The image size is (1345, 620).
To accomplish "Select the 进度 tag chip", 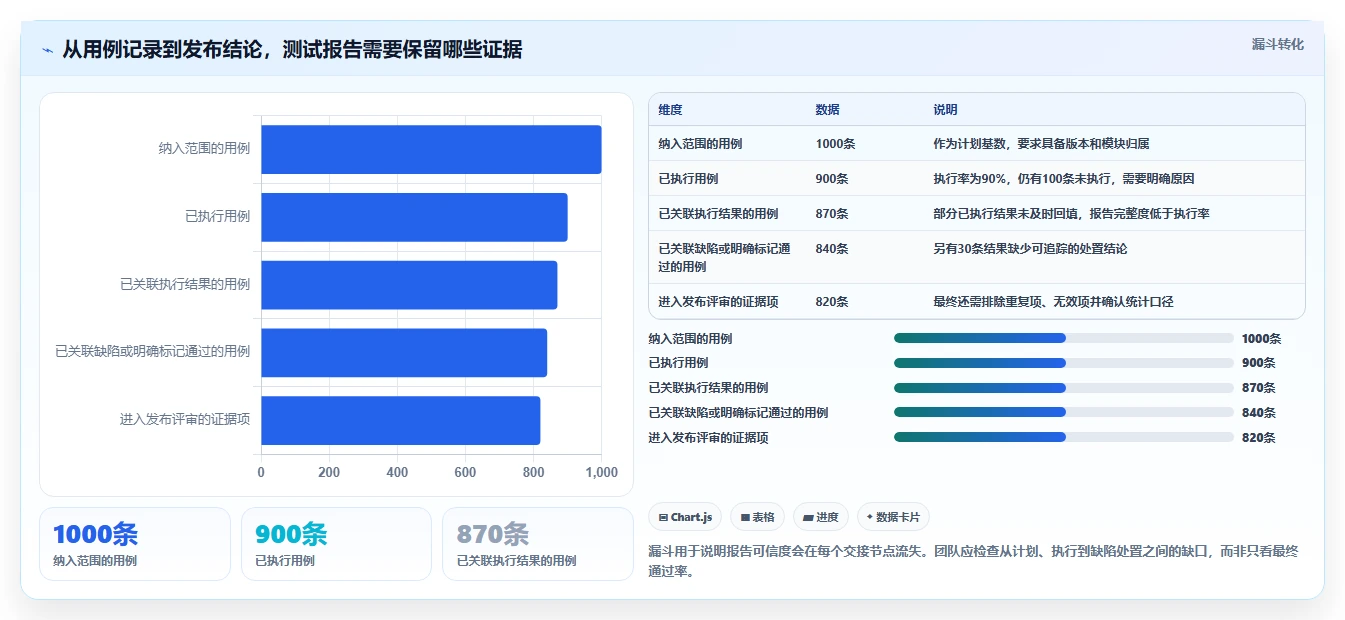I will pyautogui.click(x=820, y=517).
